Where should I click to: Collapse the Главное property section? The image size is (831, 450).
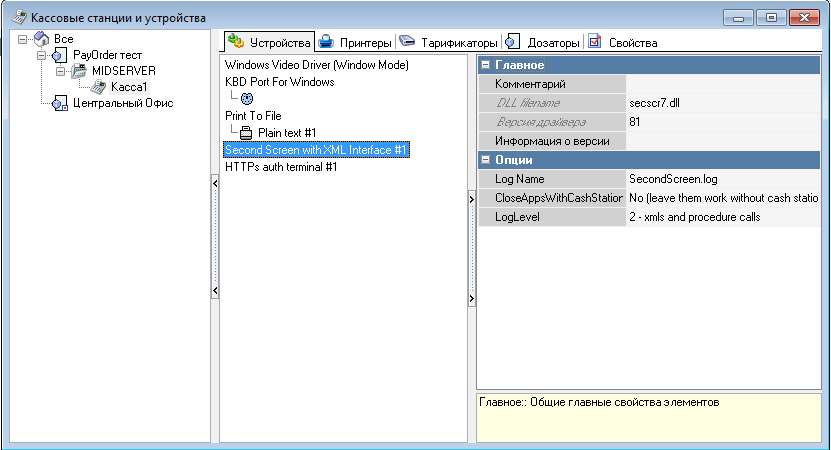pyautogui.click(x=486, y=65)
